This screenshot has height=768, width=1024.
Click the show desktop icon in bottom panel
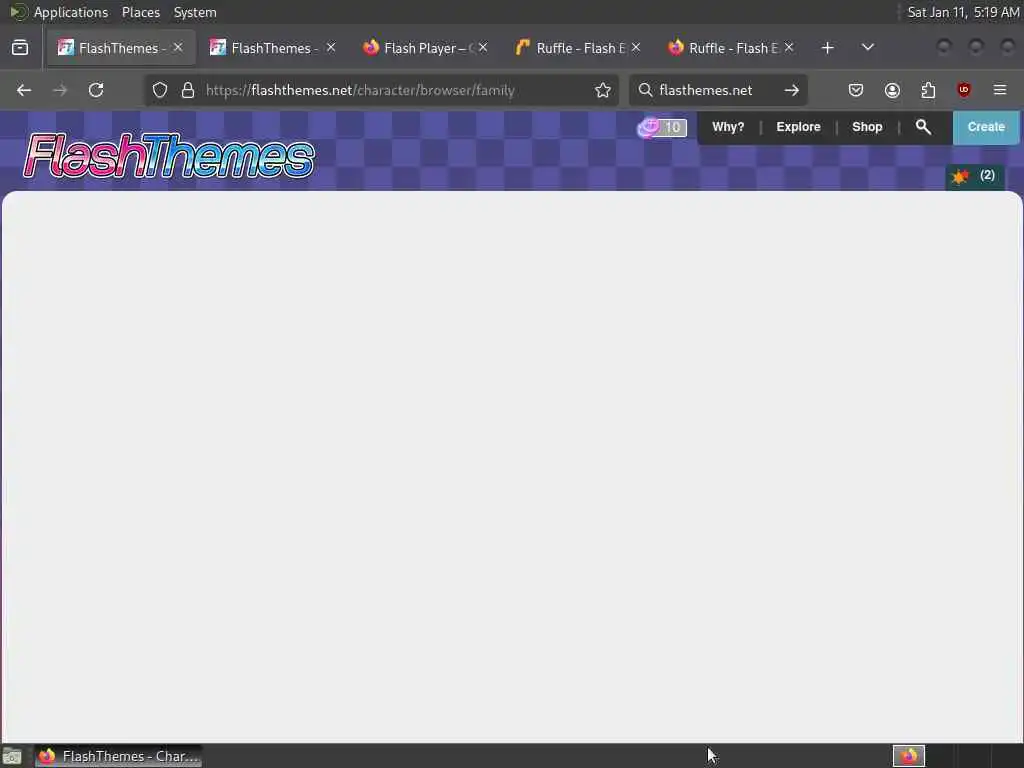(x=12, y=757)
